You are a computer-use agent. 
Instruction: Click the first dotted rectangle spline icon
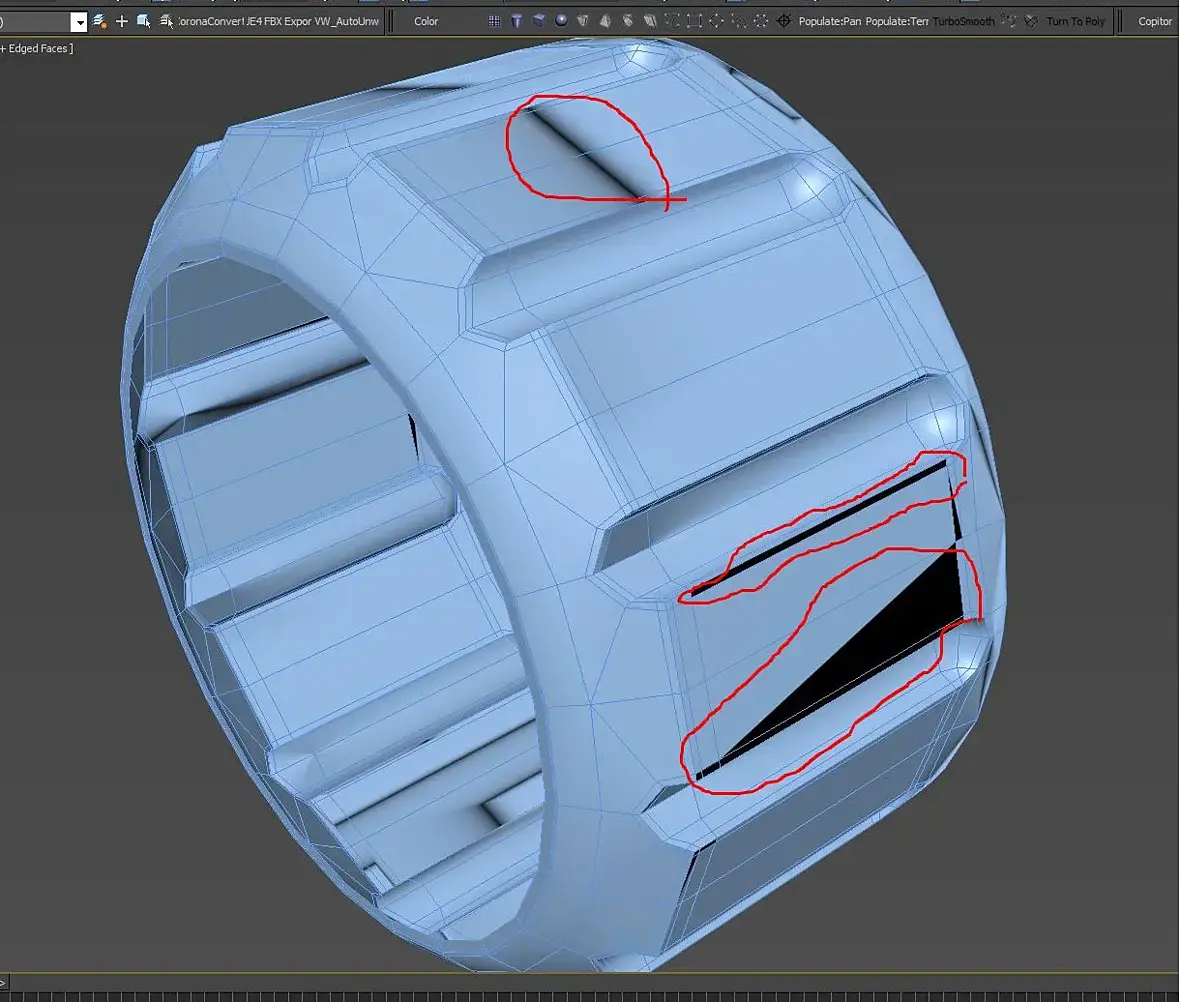[x=672, y=21]
